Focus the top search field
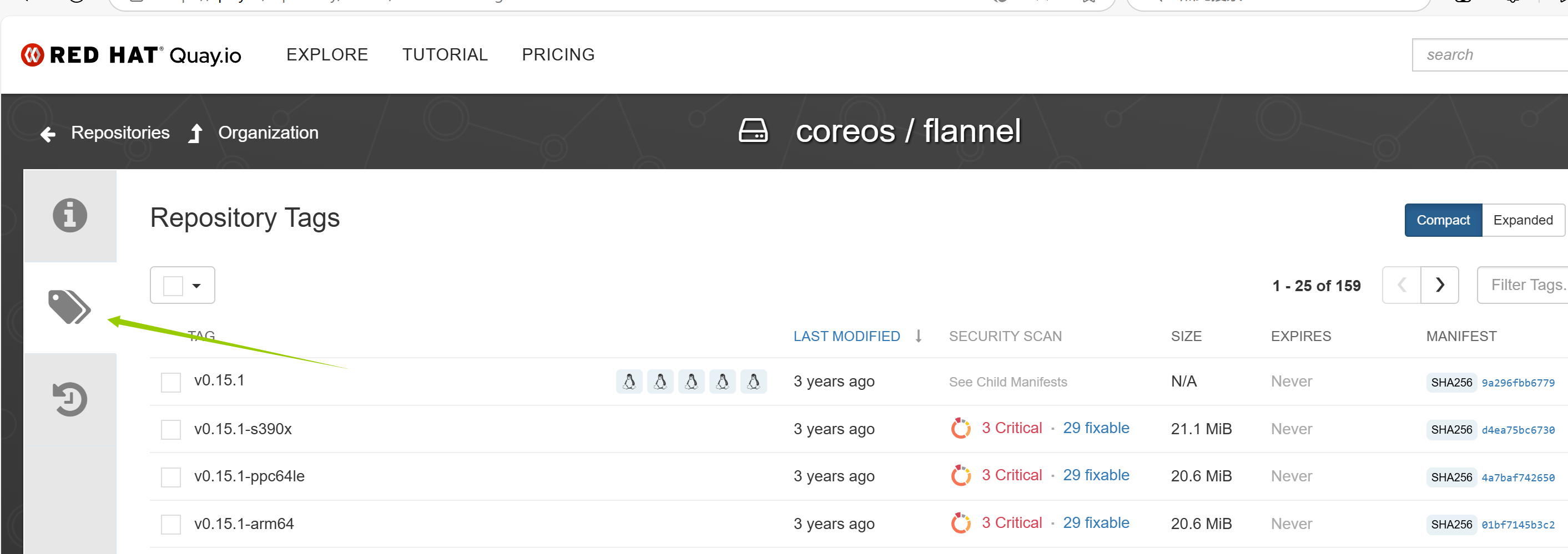 pyautogui.click(x=1490, y=55)
